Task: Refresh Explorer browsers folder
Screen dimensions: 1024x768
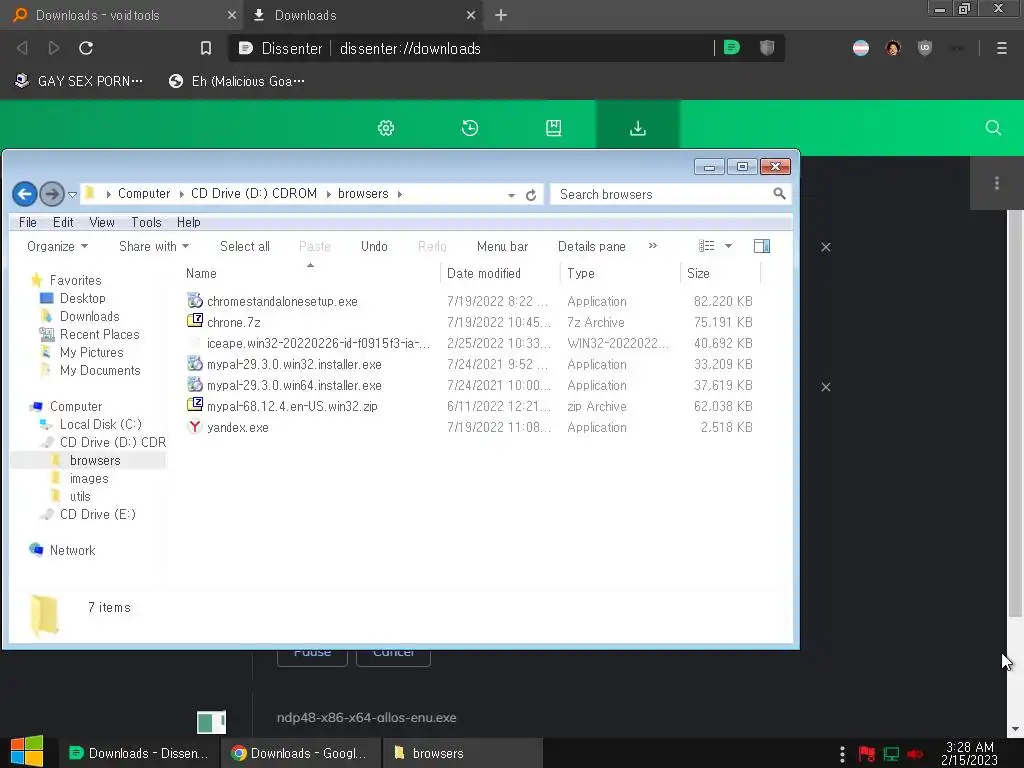Action: [531, 195]
